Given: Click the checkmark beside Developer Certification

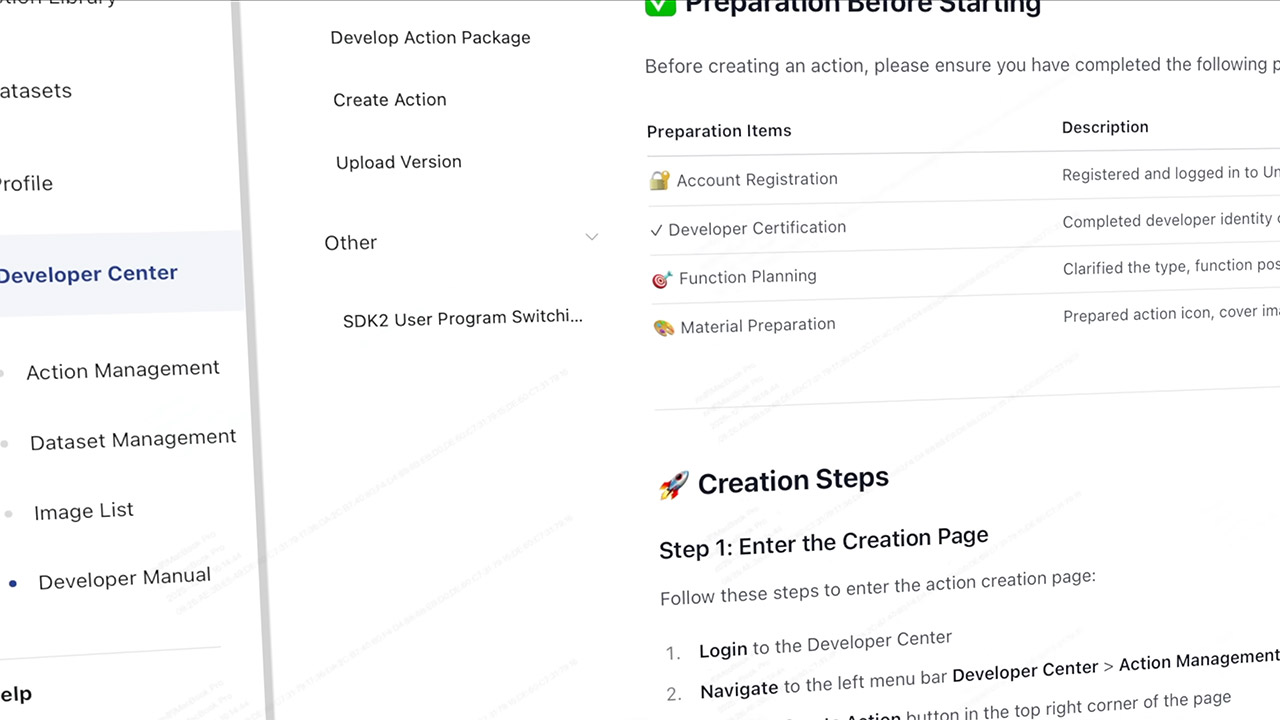Looking at the screenshot, I should pyautogui.click(x=656, y=230).
